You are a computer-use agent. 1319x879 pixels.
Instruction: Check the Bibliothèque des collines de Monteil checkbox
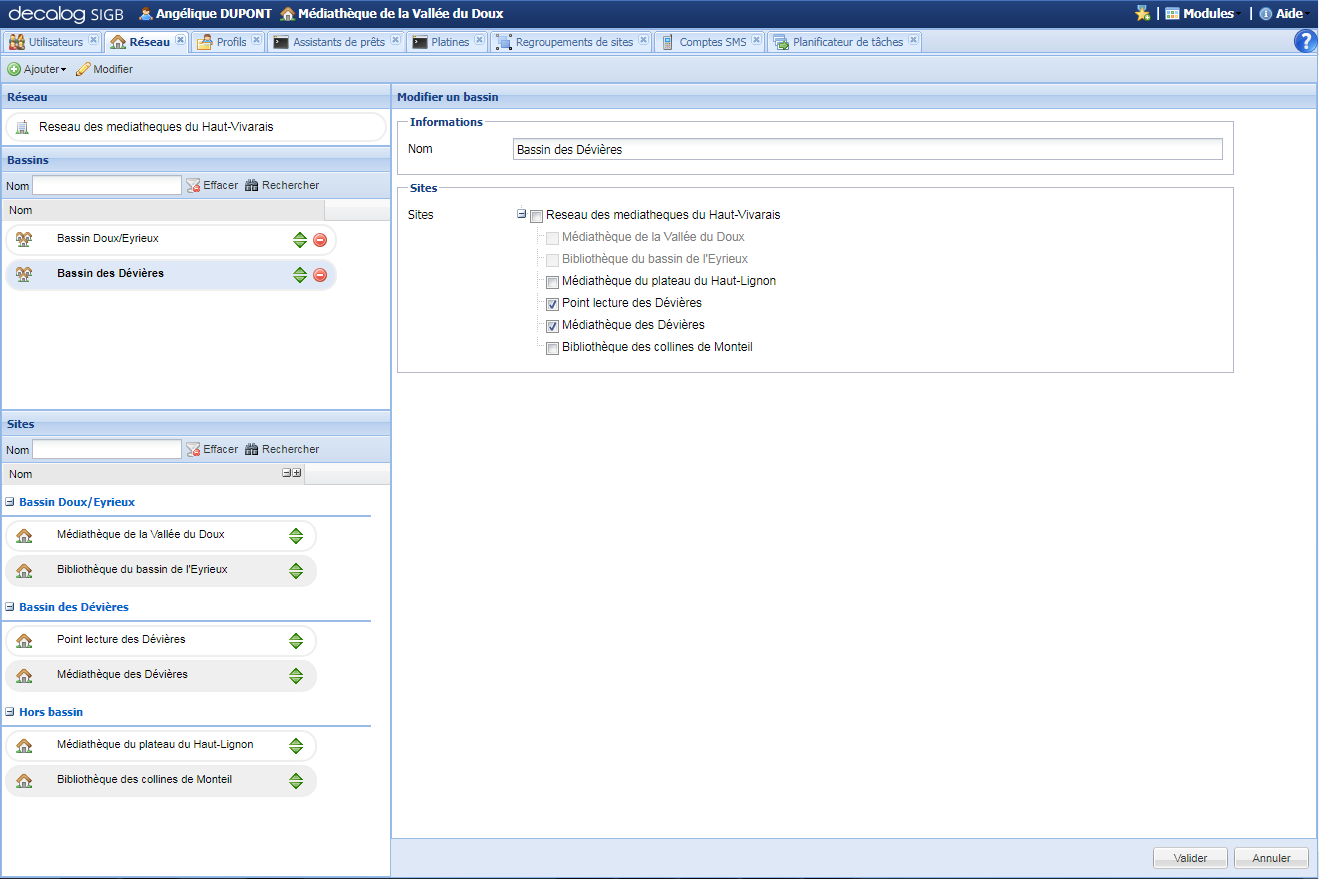552,347
